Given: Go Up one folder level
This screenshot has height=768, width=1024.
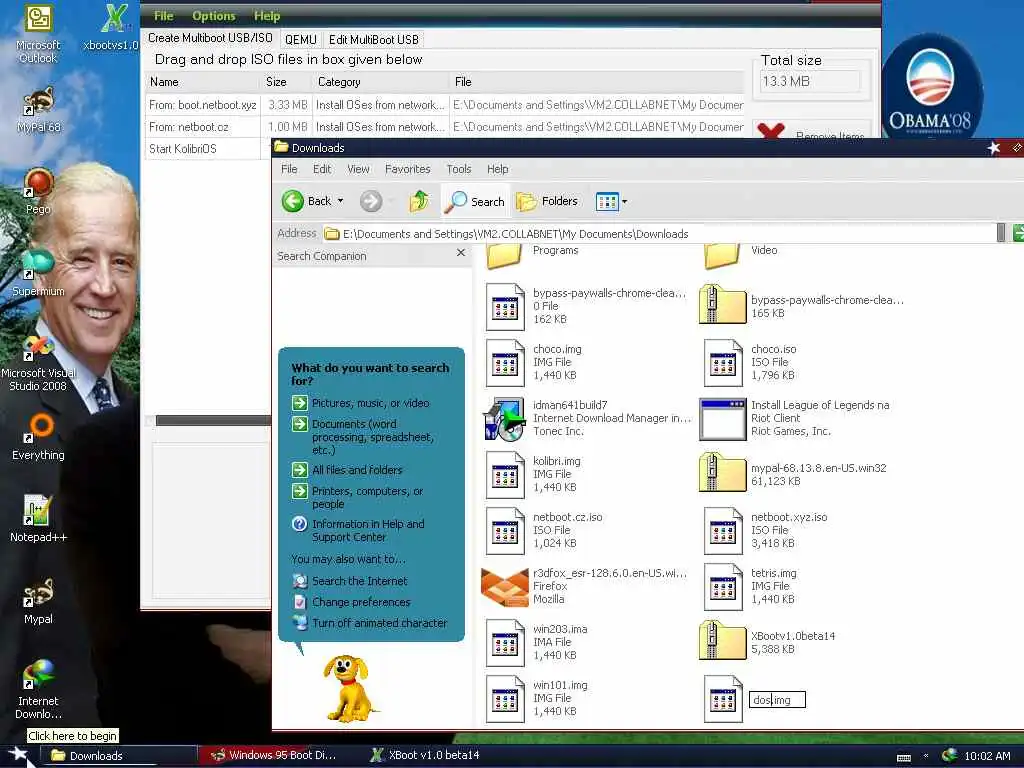Looking at the screenshot, I should (x=419, y=201).
